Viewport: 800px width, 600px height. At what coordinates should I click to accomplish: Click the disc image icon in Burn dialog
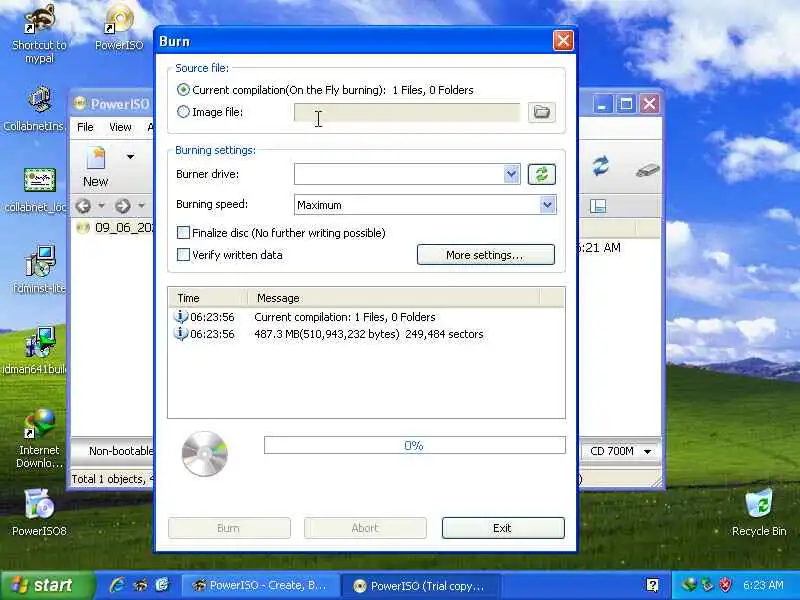pos(205,453)
